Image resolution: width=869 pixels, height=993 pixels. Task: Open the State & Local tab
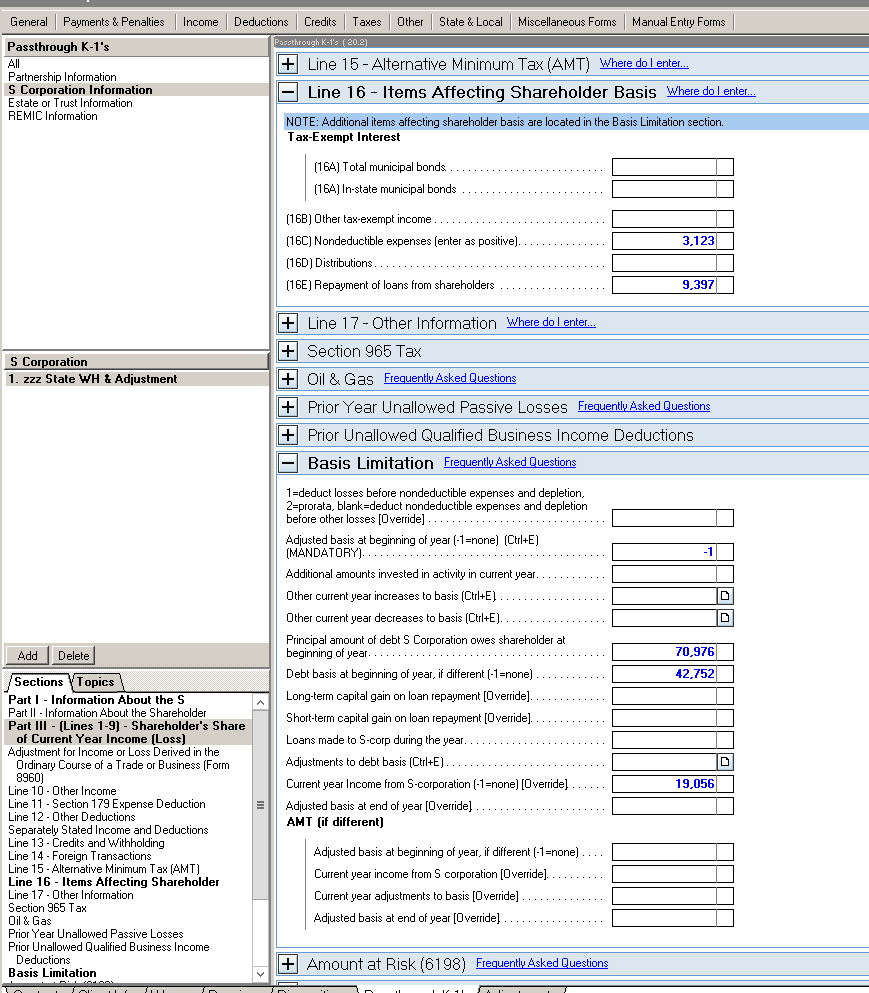click(x=470, y=21)
